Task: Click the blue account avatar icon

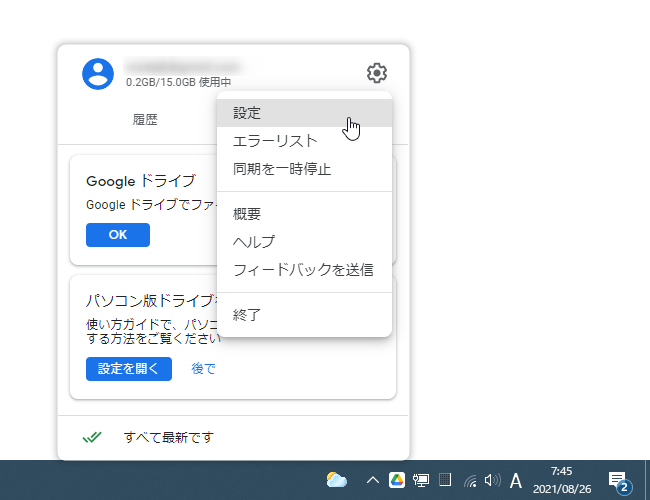Action: tap(98, 74)
